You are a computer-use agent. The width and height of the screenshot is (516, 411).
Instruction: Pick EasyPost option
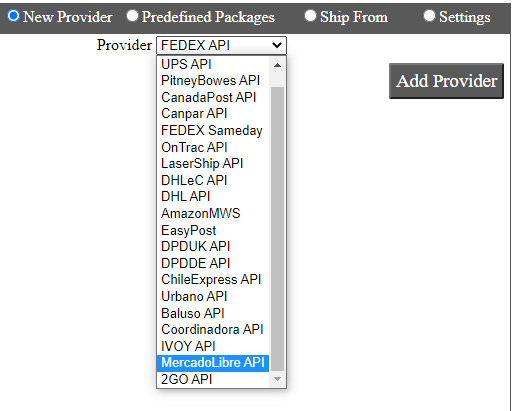pyautogui.click(x=213, y=230)
